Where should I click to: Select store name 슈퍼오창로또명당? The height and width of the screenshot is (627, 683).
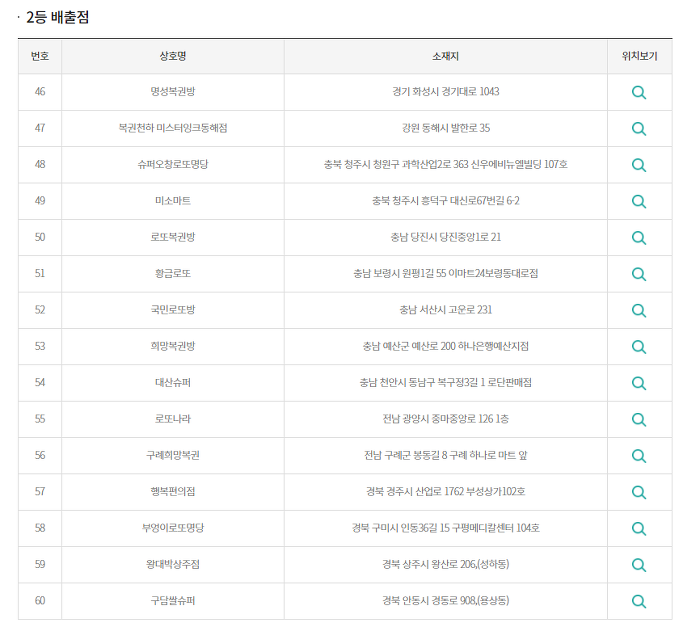(173, 164)
